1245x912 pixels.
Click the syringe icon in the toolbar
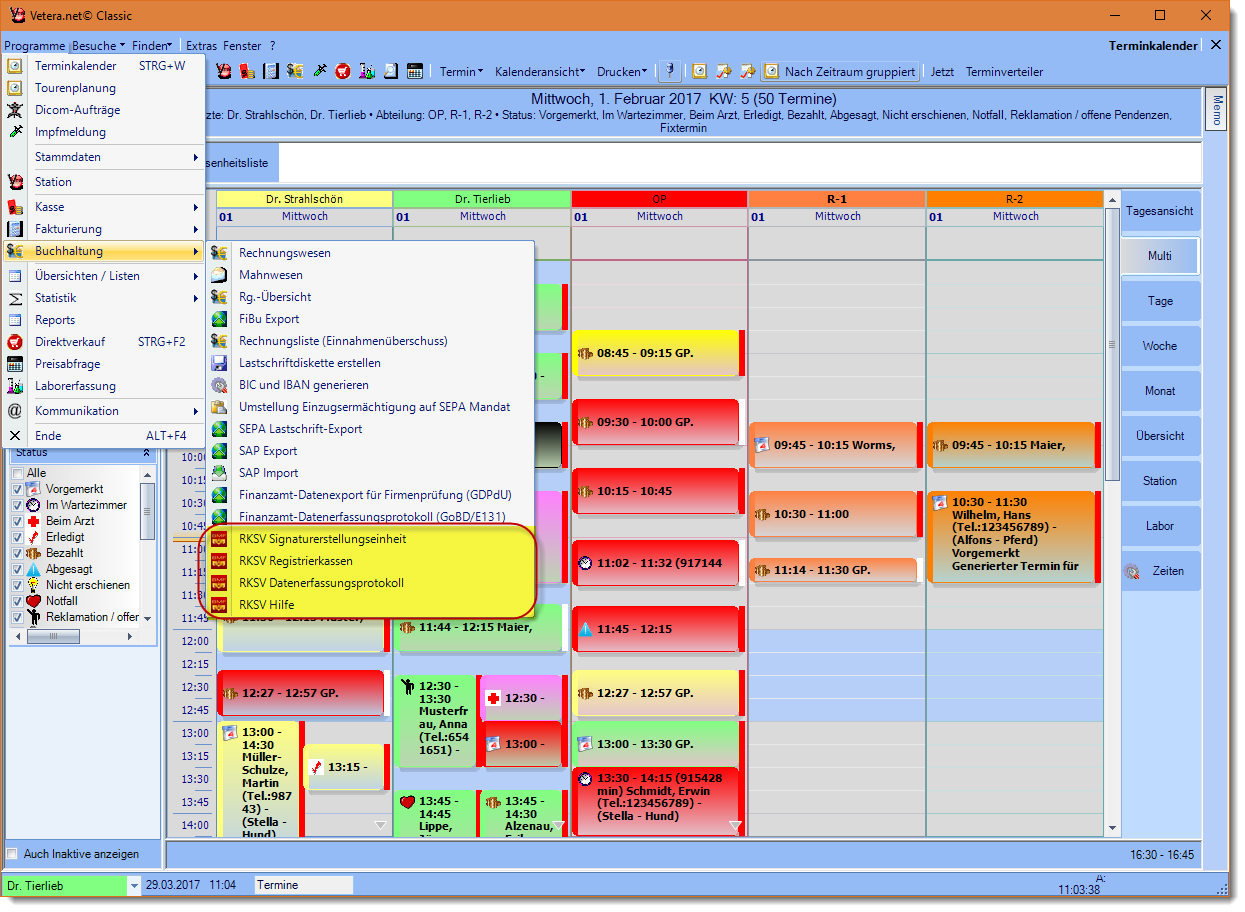[x=320, y=72]
